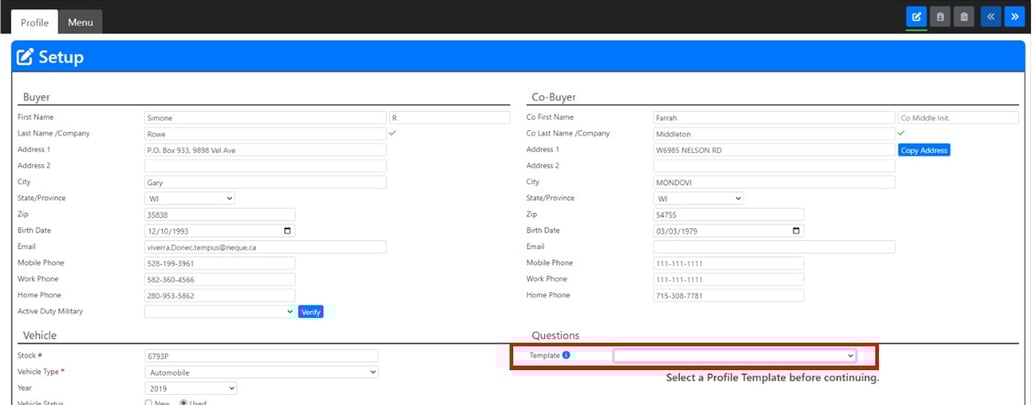The width and height of the screenshot is (1032, 405).
Task: Click the Co-Buyer Email input field
Action: pyautogui.click(x=773, y=246)
